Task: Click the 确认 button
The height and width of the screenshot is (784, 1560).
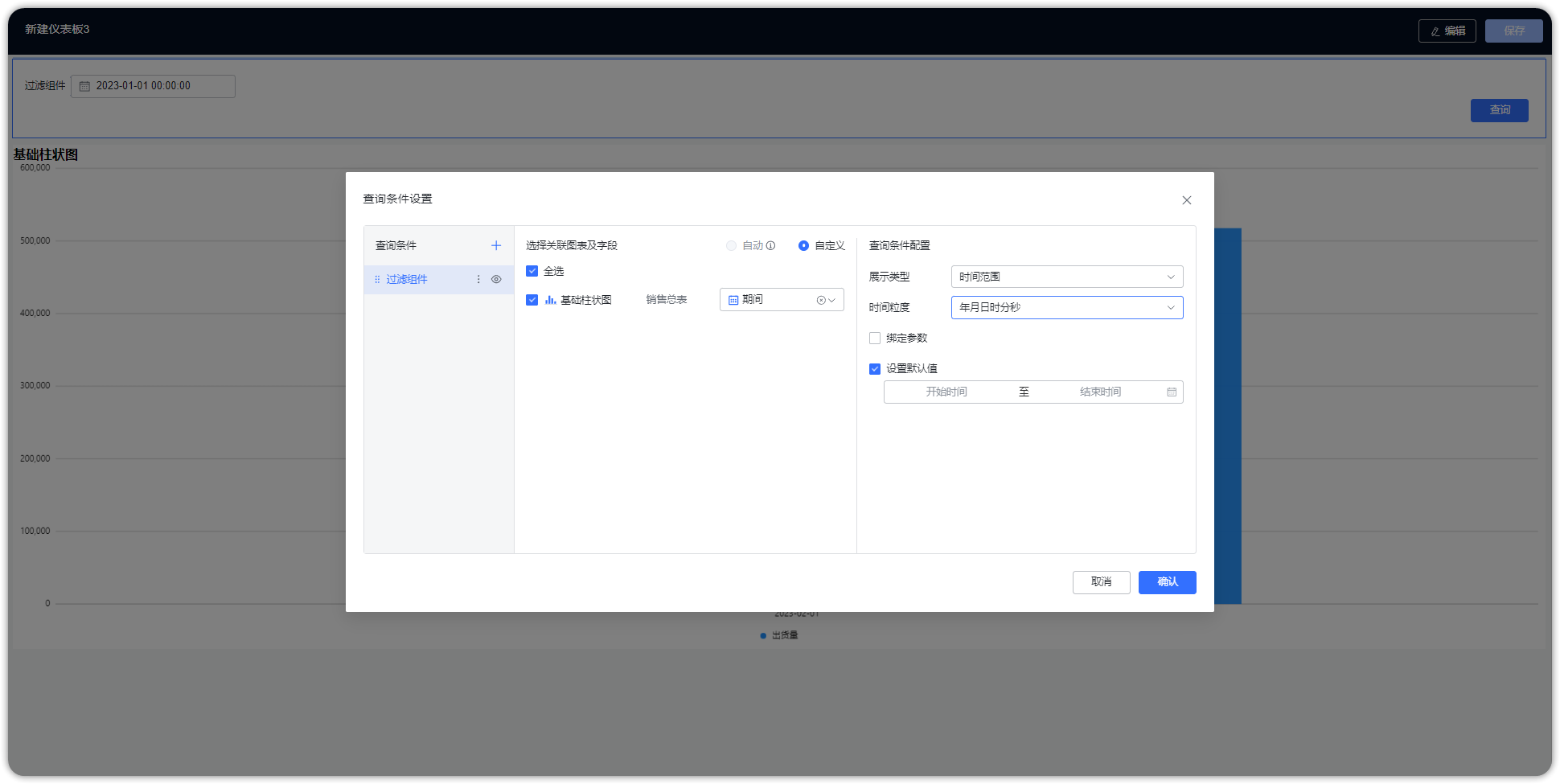Action: [x=1167, y=582]
